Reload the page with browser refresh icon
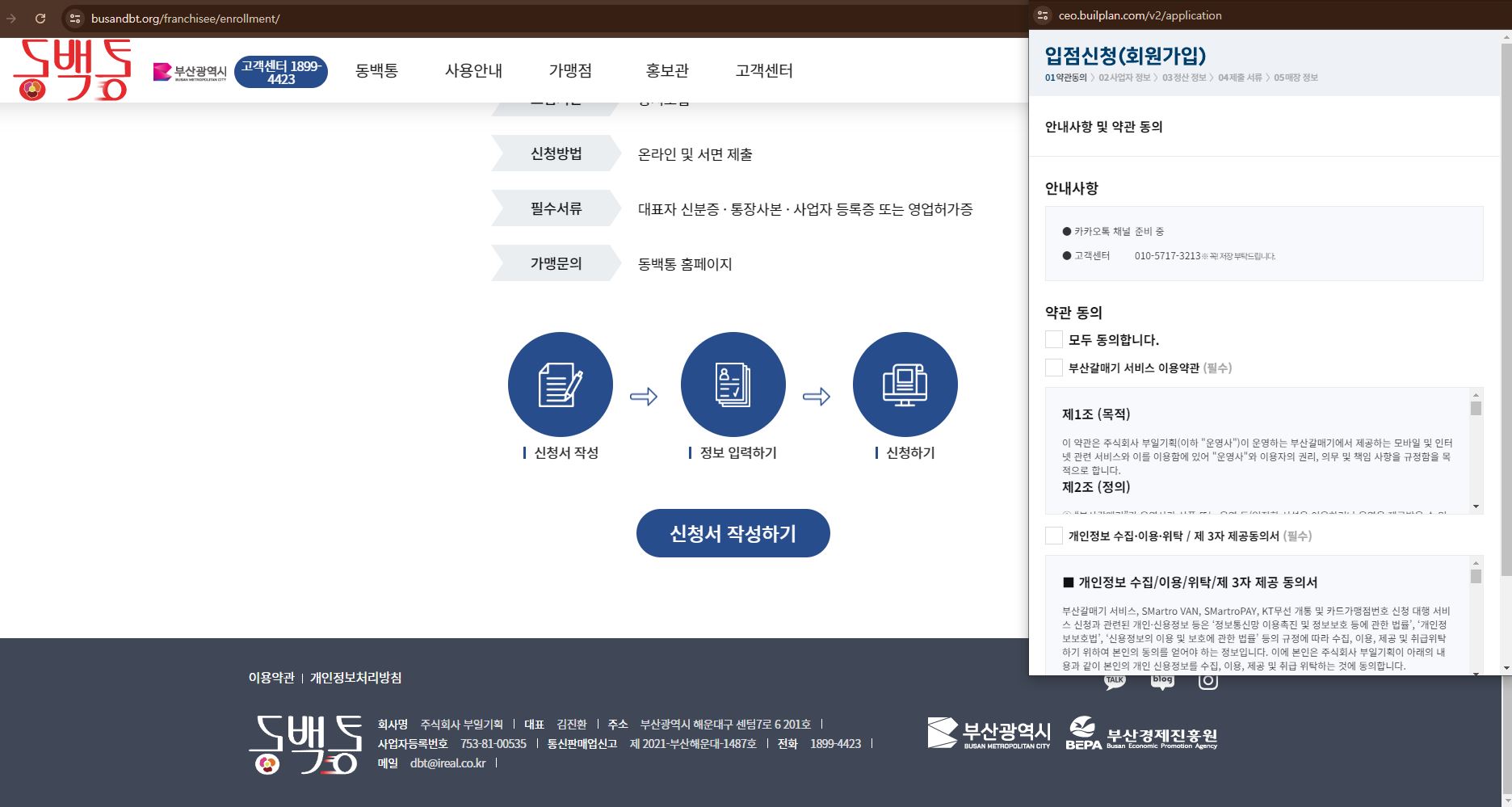Image resolution: width=1512 pixels, height=807 pixels. [x=40, y=18]
